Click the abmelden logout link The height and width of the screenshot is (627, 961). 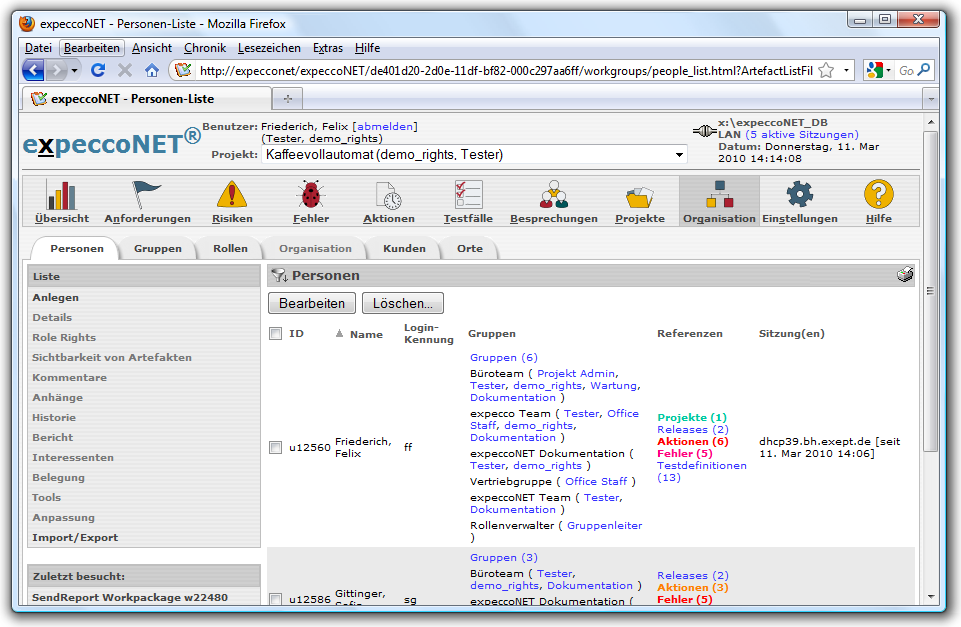tap(385, 127)
